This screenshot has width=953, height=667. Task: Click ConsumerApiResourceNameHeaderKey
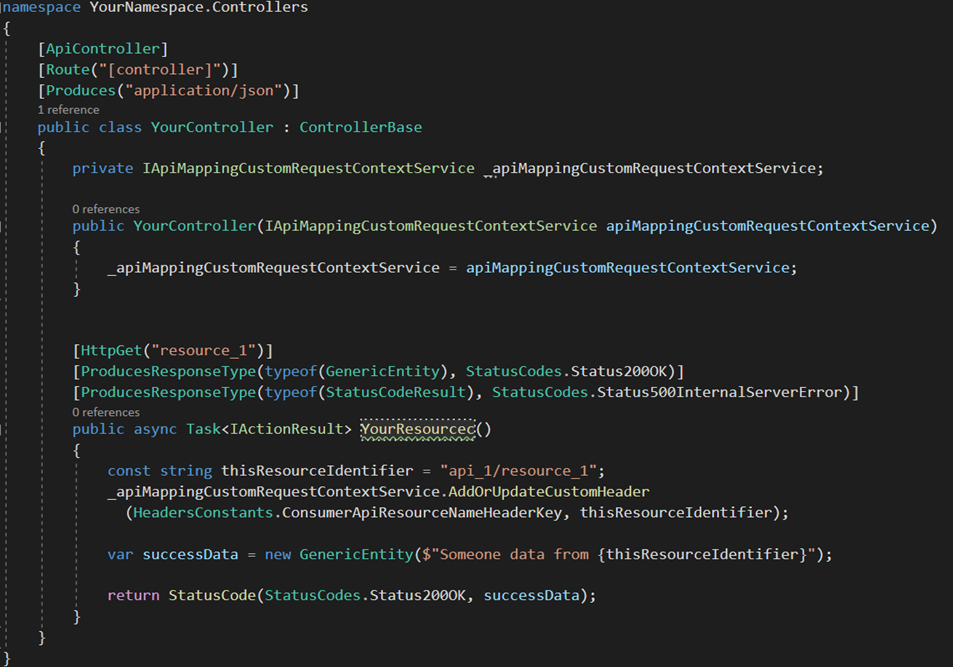coord(422,513)
